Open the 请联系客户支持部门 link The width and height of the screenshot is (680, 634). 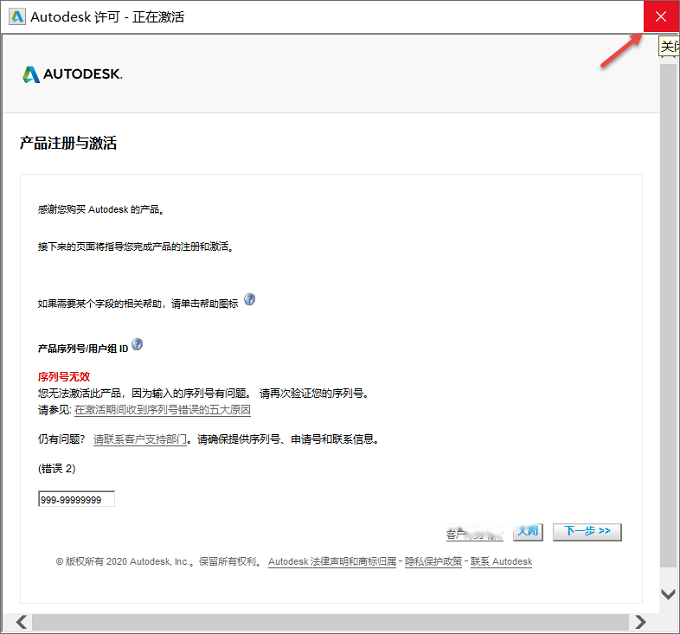[x=140, y=439]
